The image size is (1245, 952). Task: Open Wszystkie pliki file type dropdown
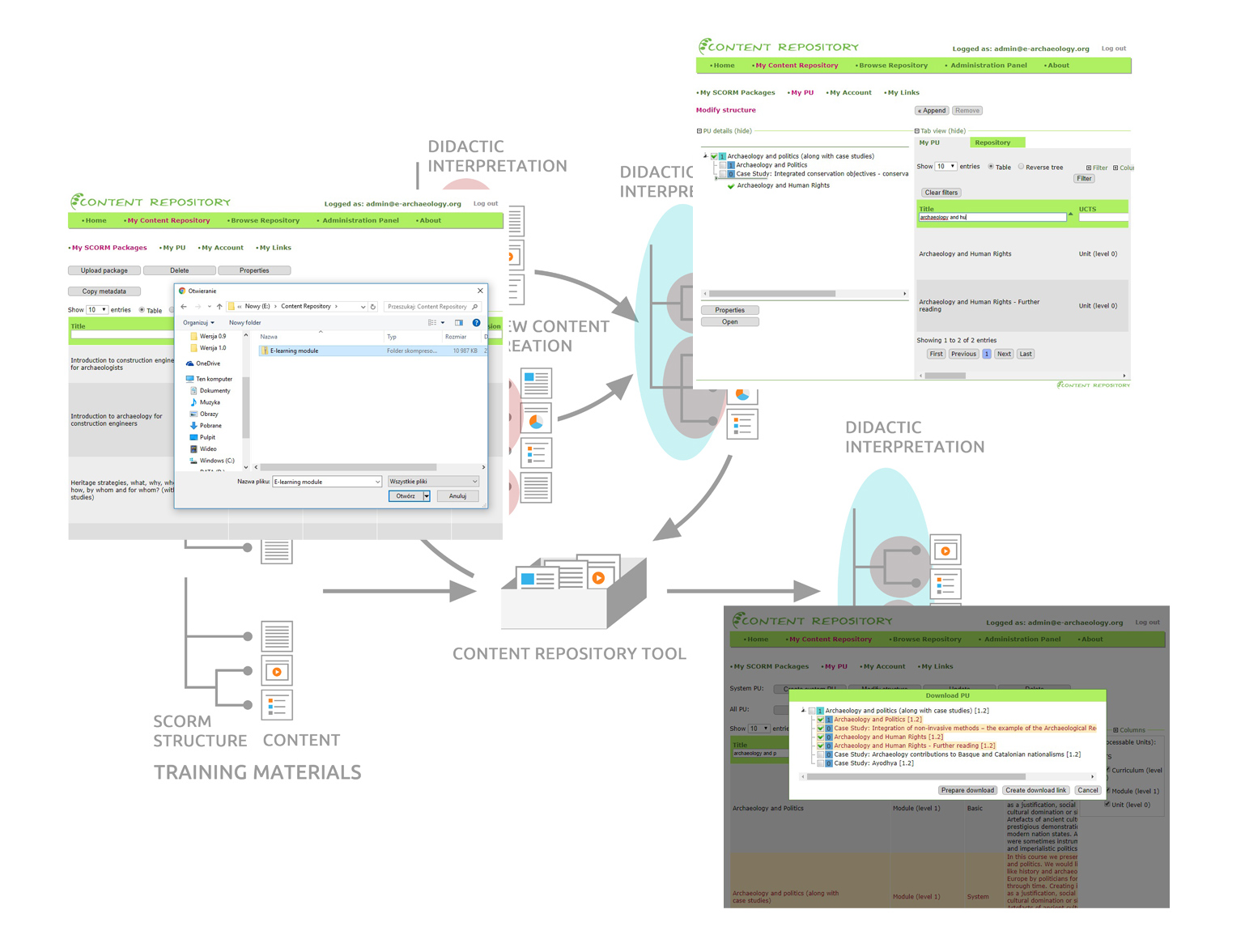pos(433,482)
